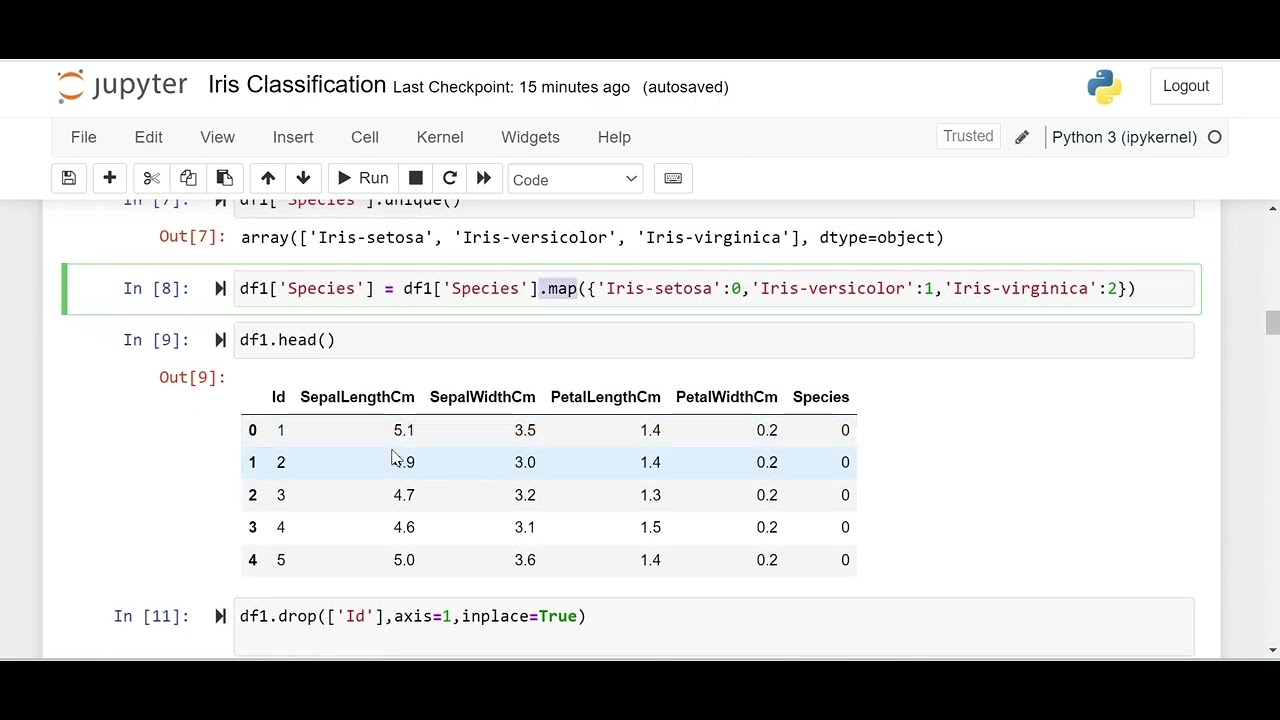Run the In [8] cell via side arrow

tap(220, 289)
